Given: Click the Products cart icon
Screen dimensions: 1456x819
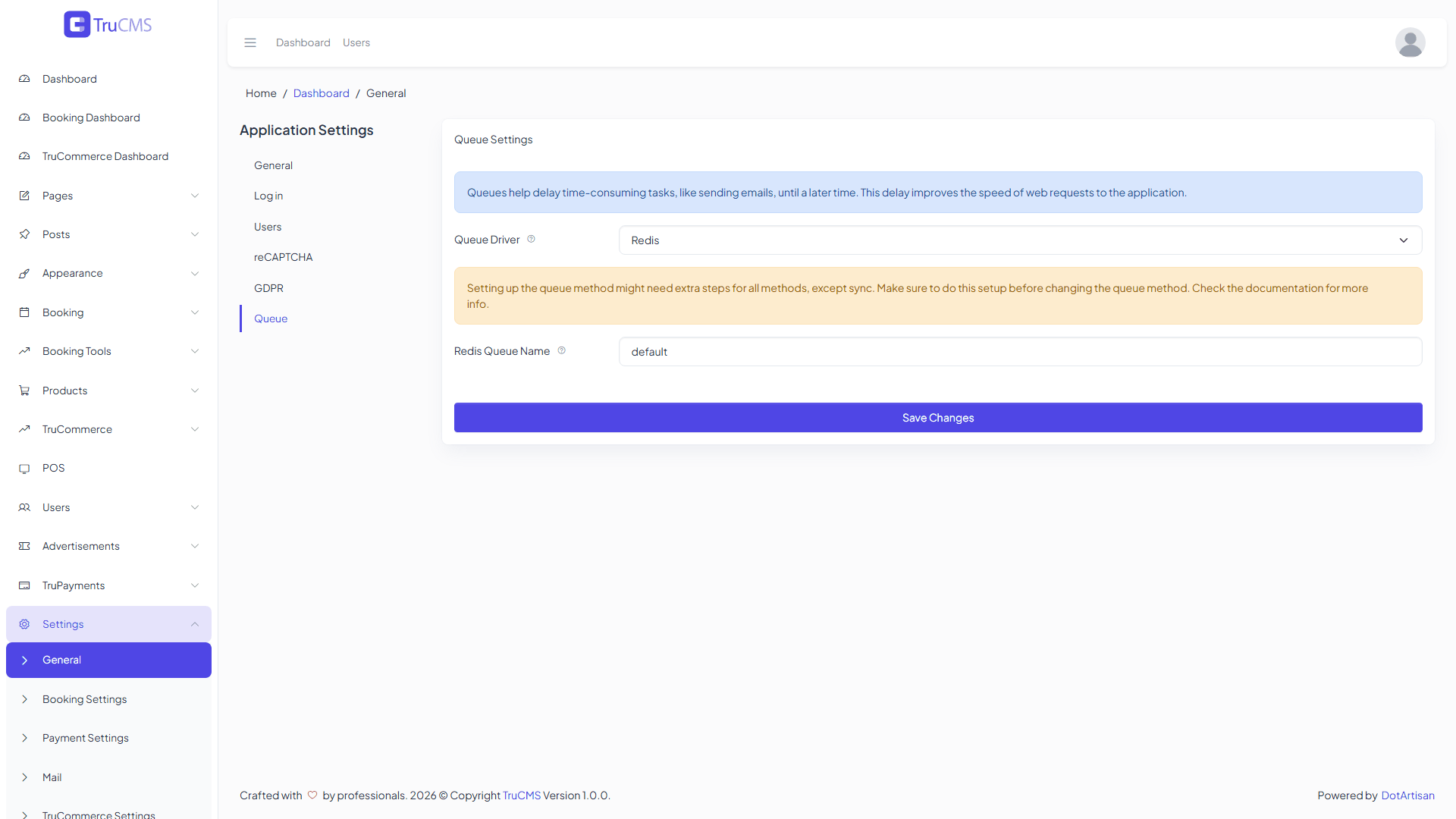Looking at the screenshot, I should click(x=24, y=391).
